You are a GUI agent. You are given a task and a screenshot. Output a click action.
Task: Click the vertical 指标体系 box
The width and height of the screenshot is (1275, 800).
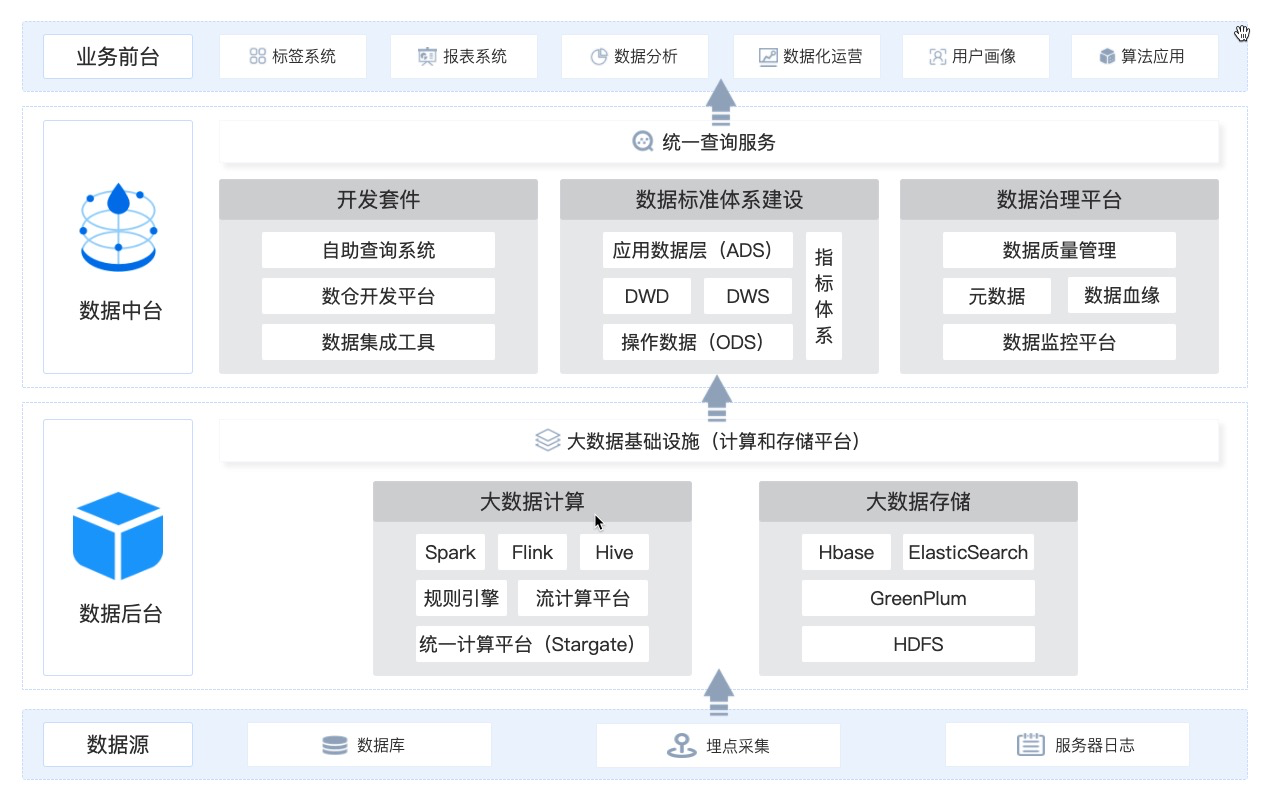823,296
